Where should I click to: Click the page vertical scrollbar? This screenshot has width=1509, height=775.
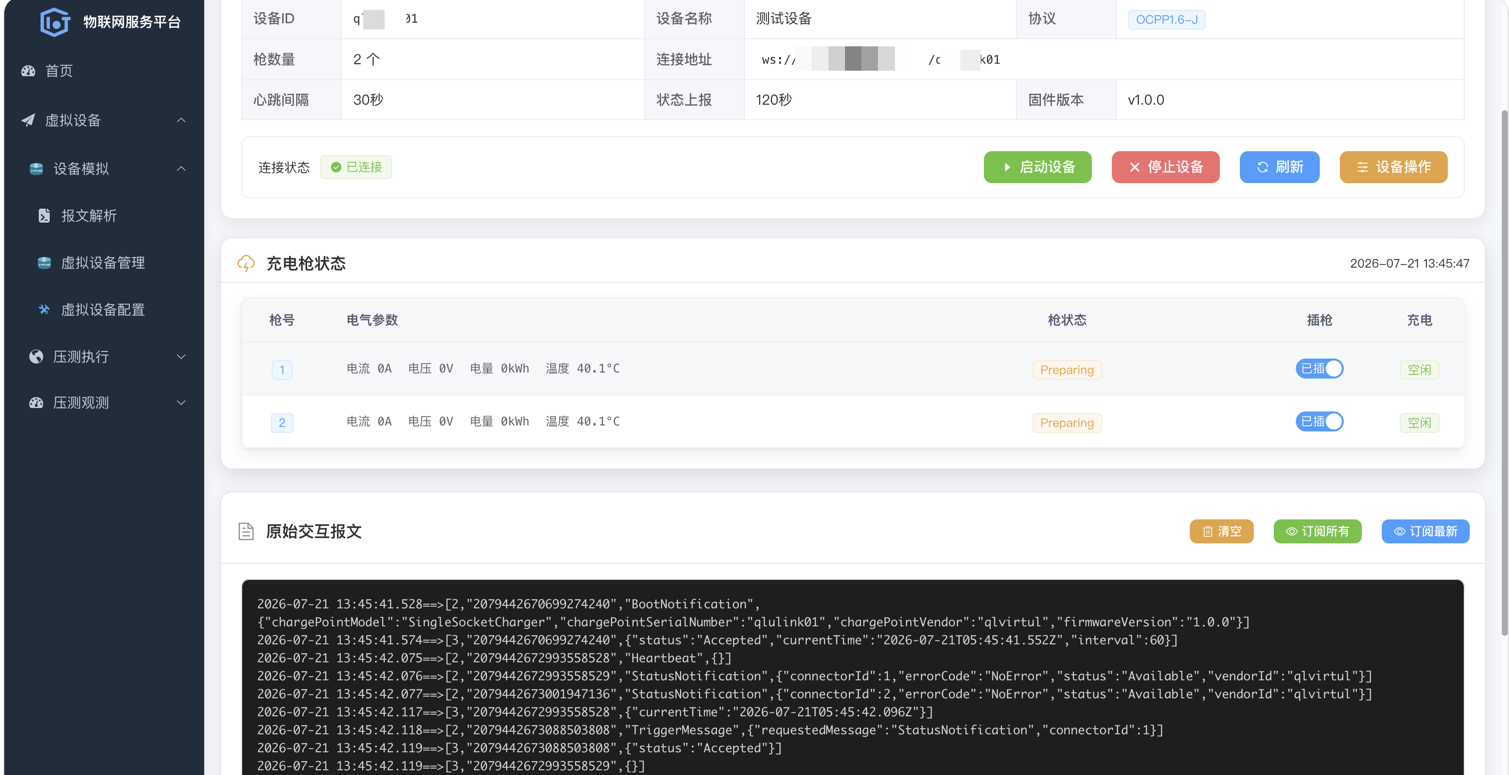(x=1503, y=372)
